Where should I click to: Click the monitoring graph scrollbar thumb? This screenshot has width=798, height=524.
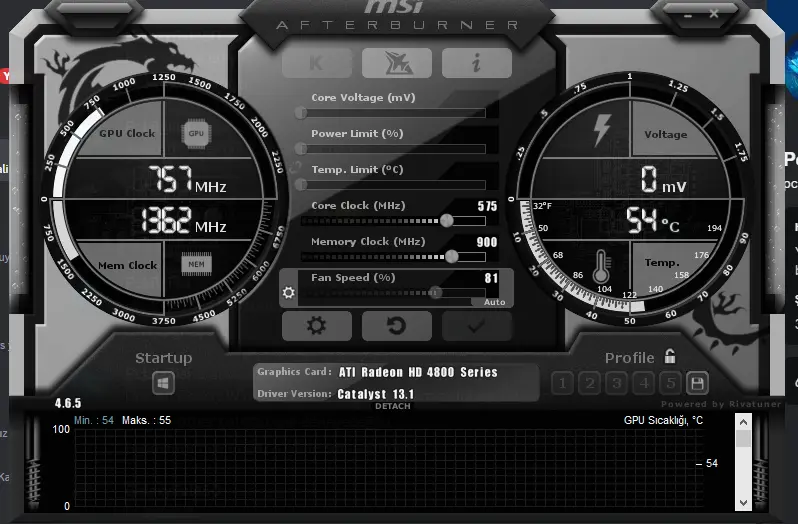[x=743, y=438]
